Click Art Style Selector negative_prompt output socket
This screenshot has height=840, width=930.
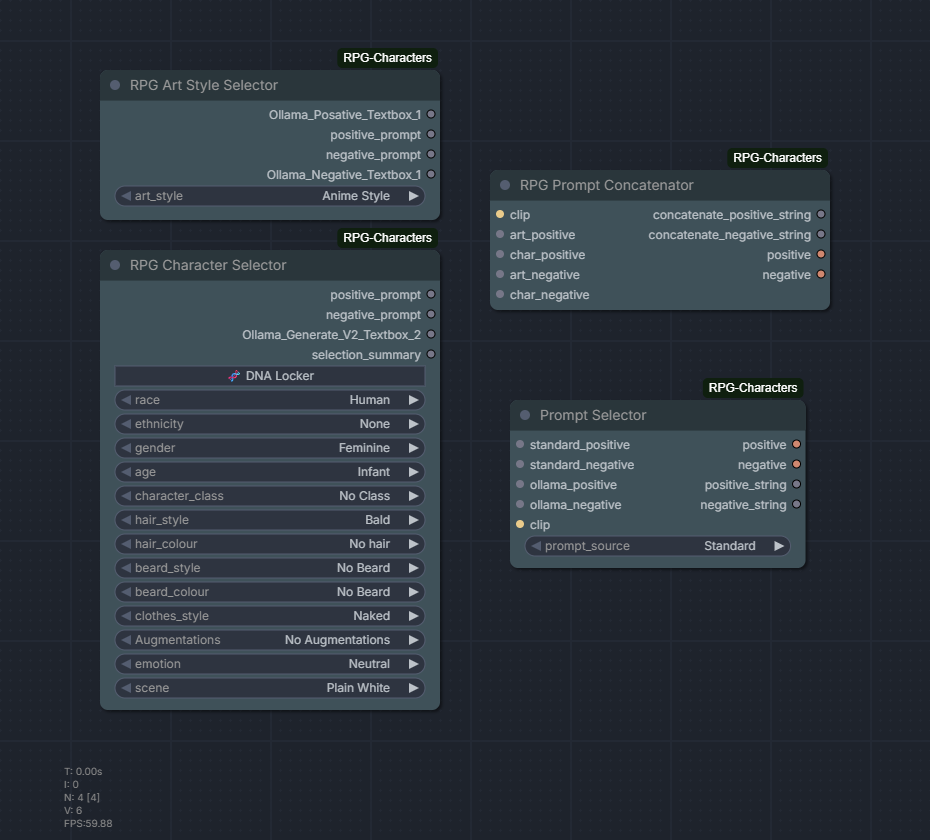point(431,154)
